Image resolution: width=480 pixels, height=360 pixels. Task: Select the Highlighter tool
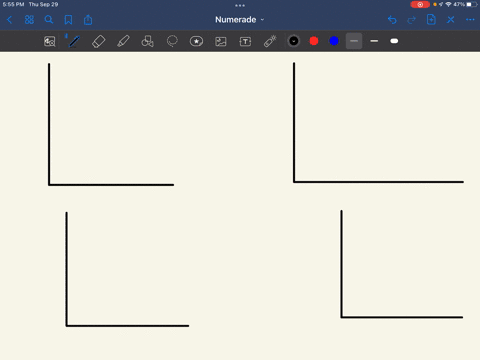click(x=123, y=41)
